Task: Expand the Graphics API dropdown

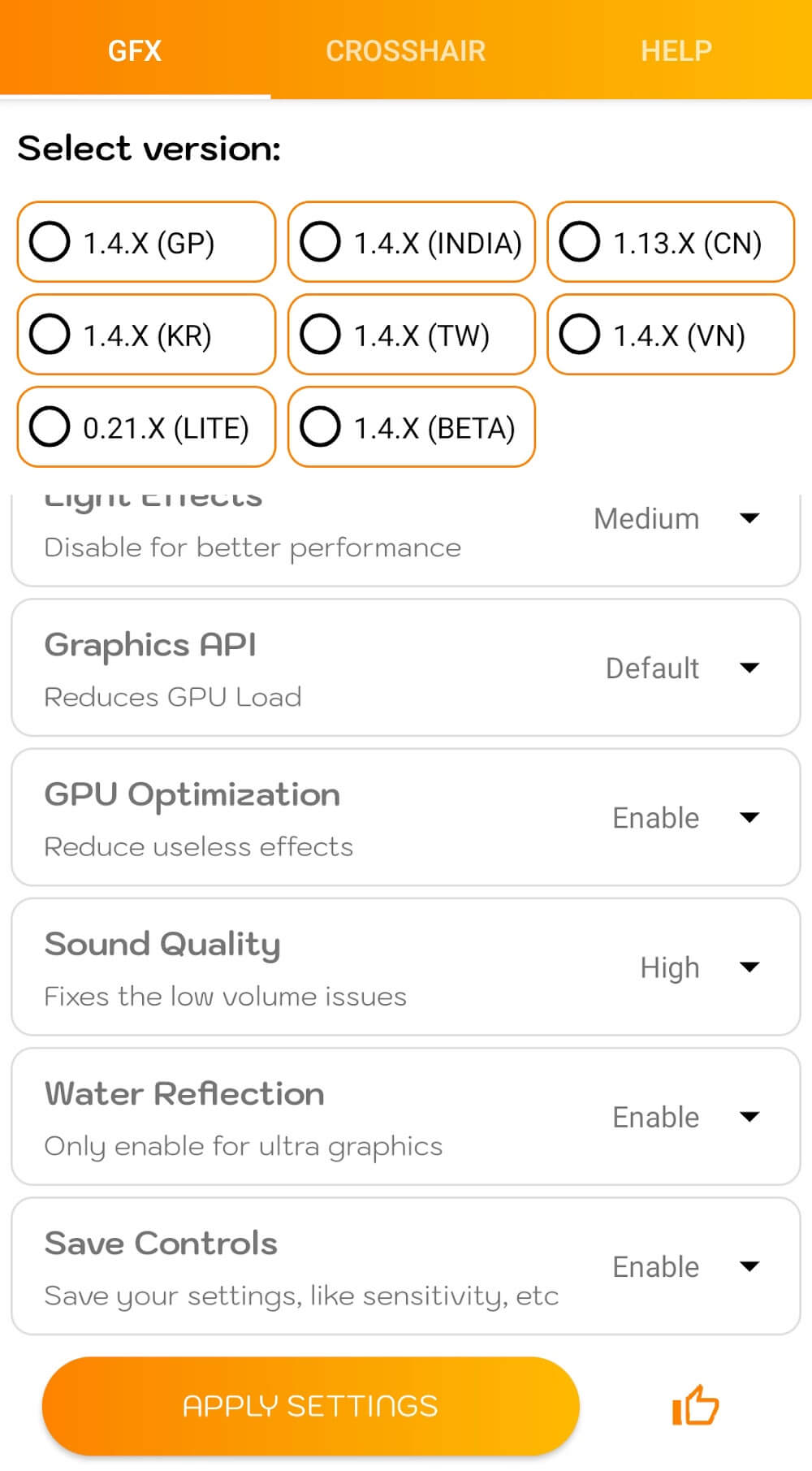Action: coord(682,668)
